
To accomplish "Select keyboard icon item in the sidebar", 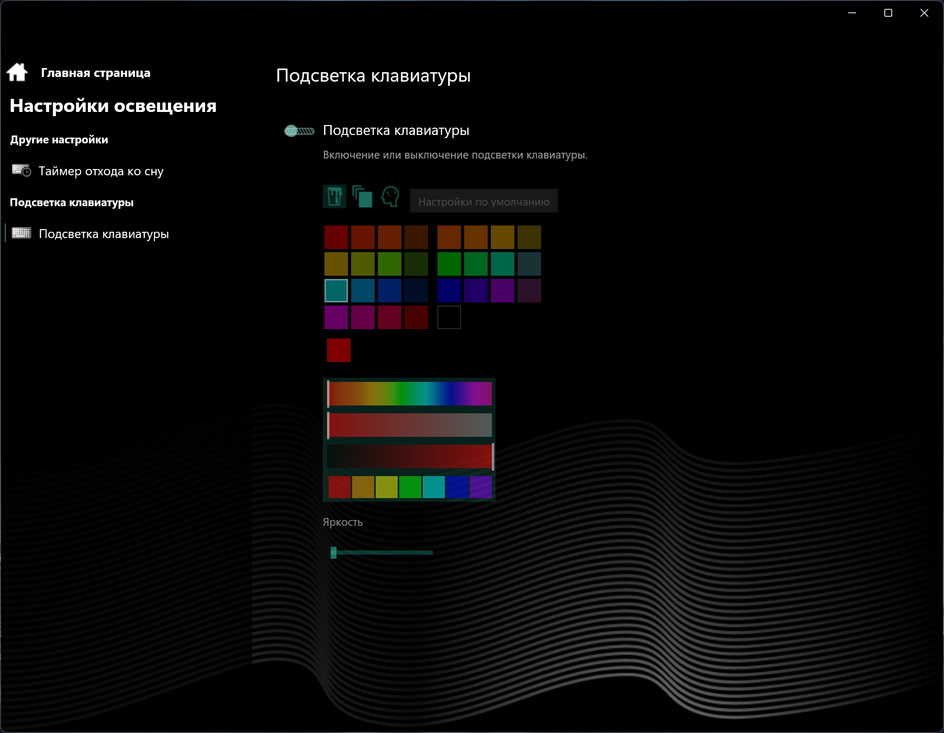I will 22,233.
